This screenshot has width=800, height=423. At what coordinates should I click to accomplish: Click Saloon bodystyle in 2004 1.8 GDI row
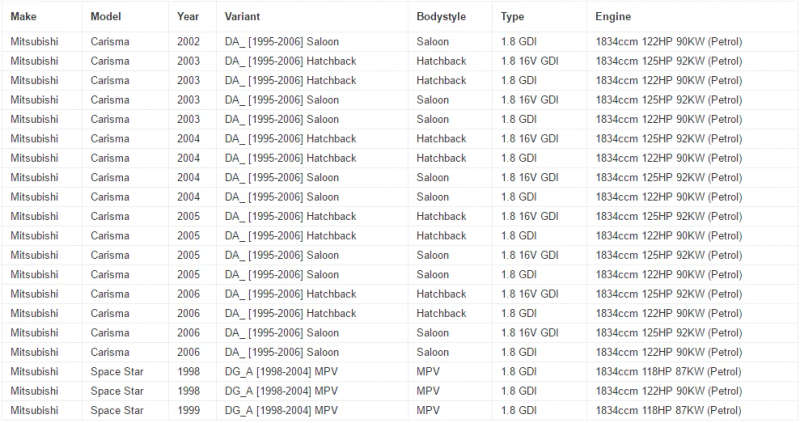tap(433, 196)
